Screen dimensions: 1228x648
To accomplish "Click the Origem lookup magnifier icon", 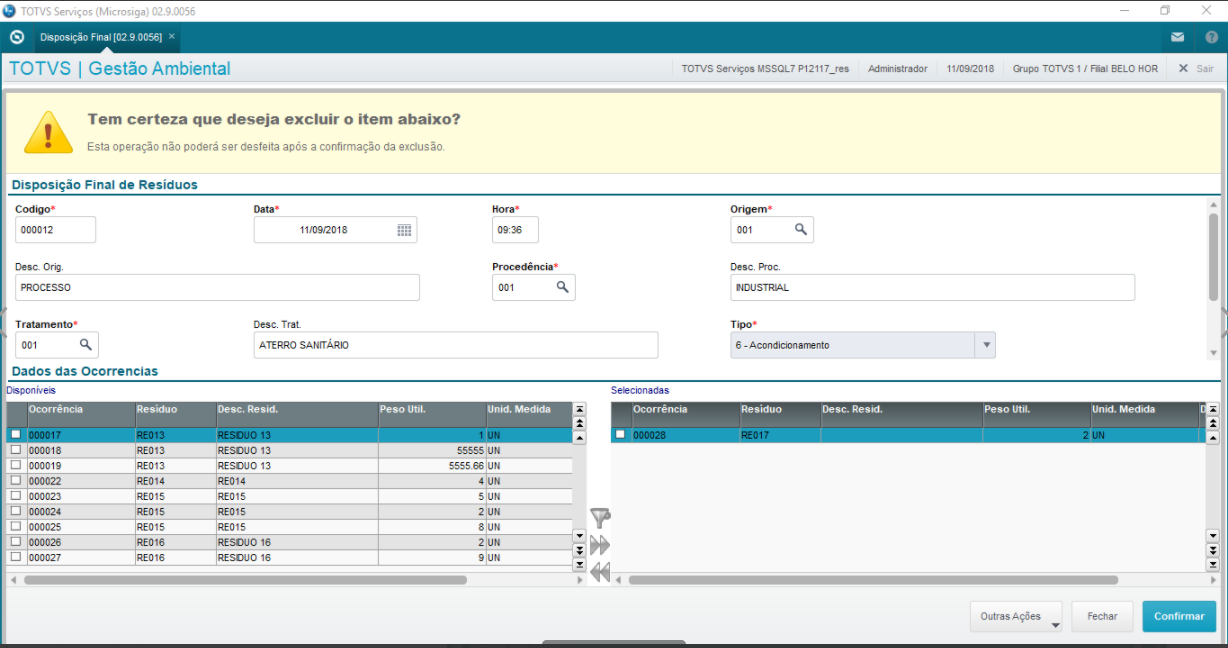I will [x=801, y=230].
